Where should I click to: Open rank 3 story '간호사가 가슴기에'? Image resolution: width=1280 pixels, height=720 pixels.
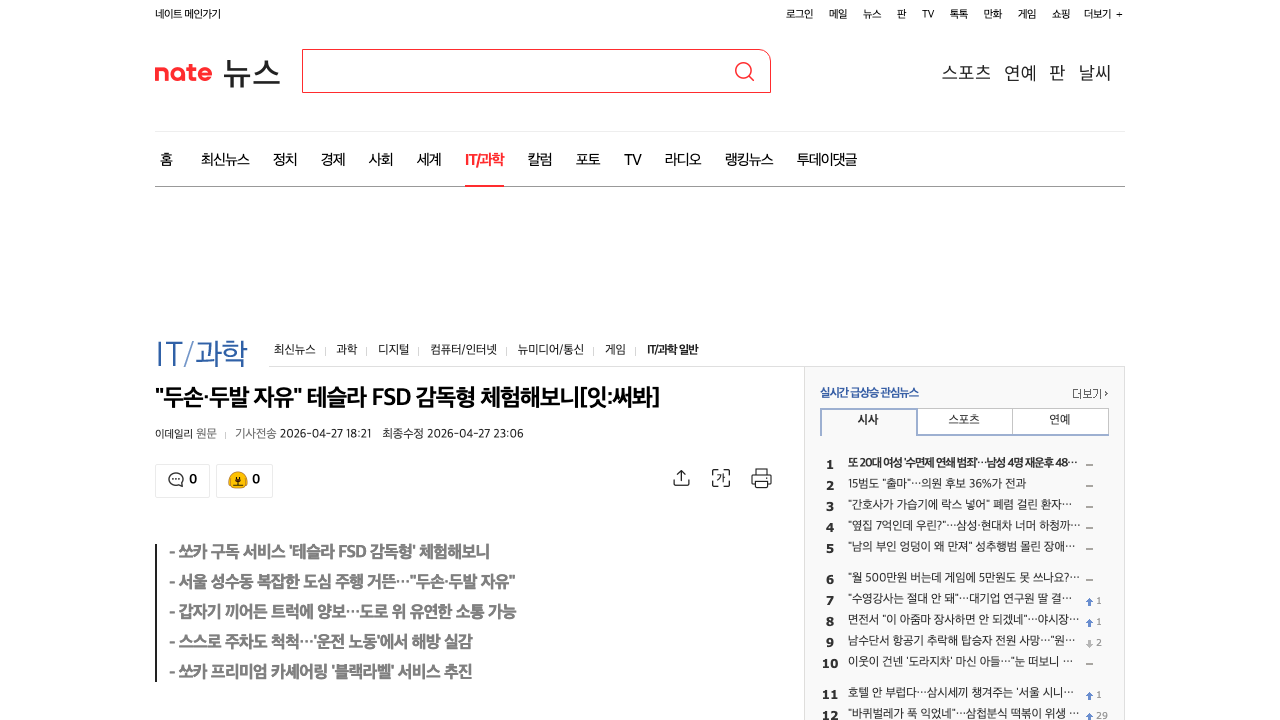click(x=960, y=505)
